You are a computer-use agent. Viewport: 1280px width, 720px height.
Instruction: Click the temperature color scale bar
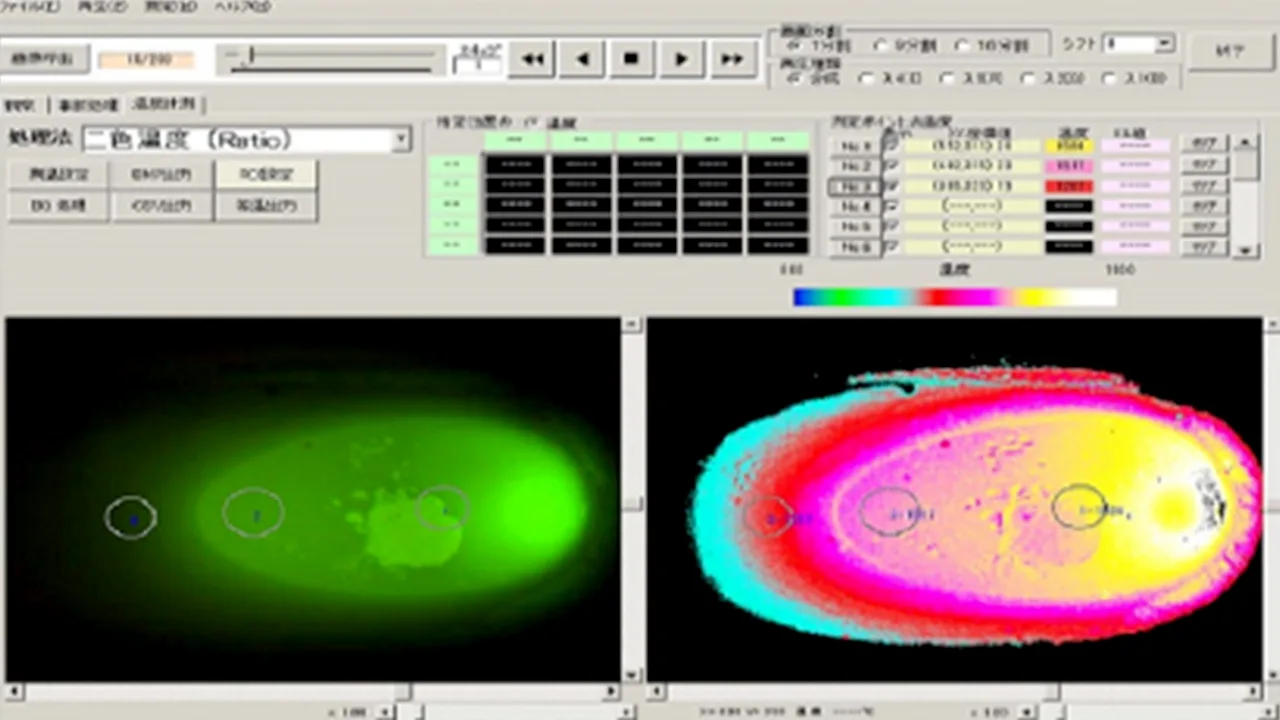955,297
